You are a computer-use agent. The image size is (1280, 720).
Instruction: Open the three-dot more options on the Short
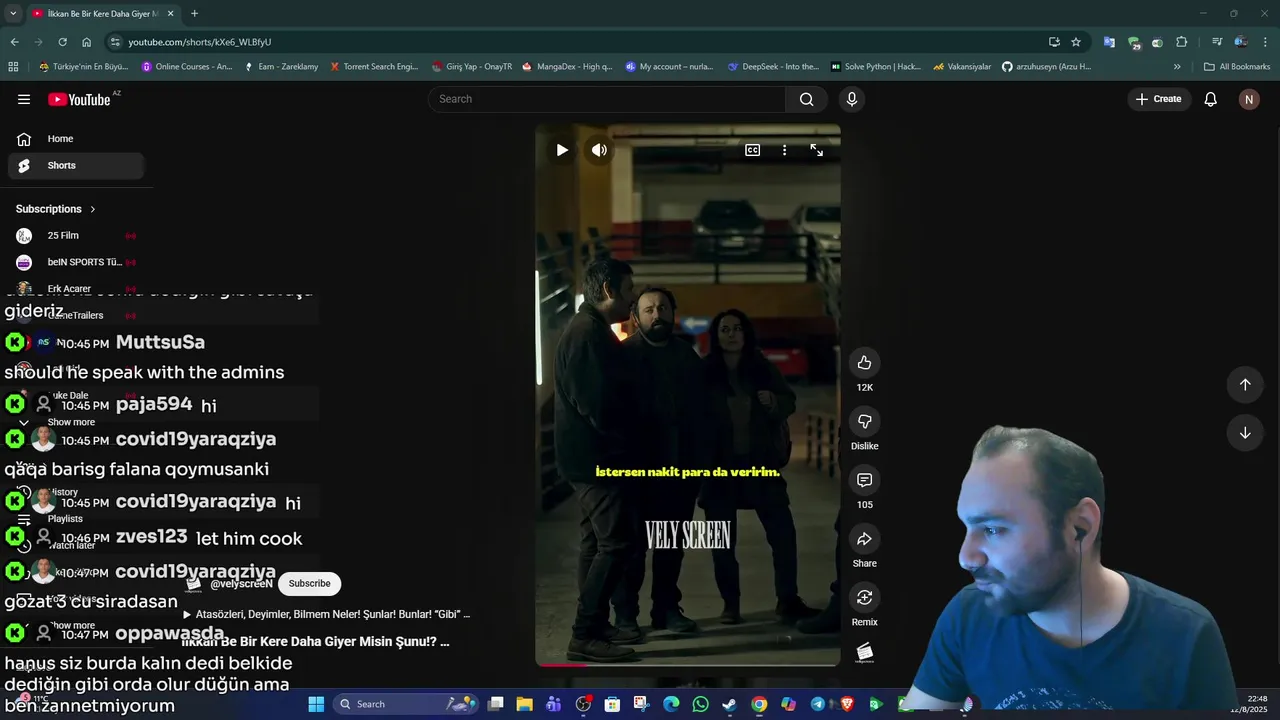click(784, 150)
